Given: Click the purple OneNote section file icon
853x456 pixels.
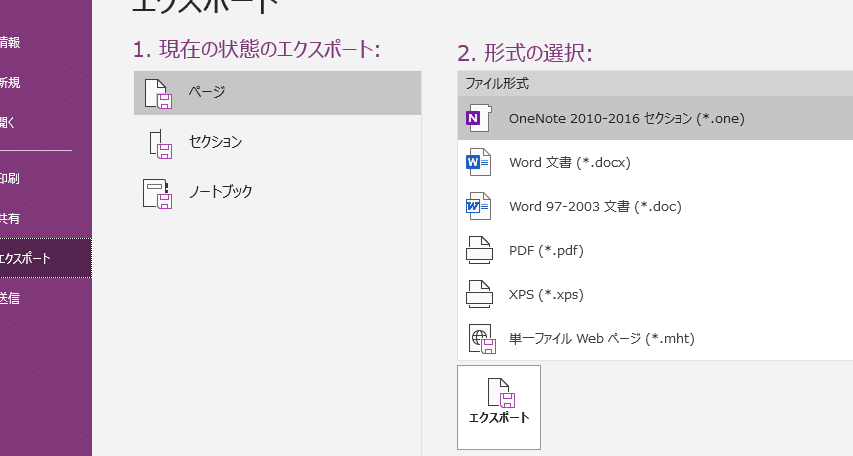Looking at the screenshot, I should coord(480,118).
